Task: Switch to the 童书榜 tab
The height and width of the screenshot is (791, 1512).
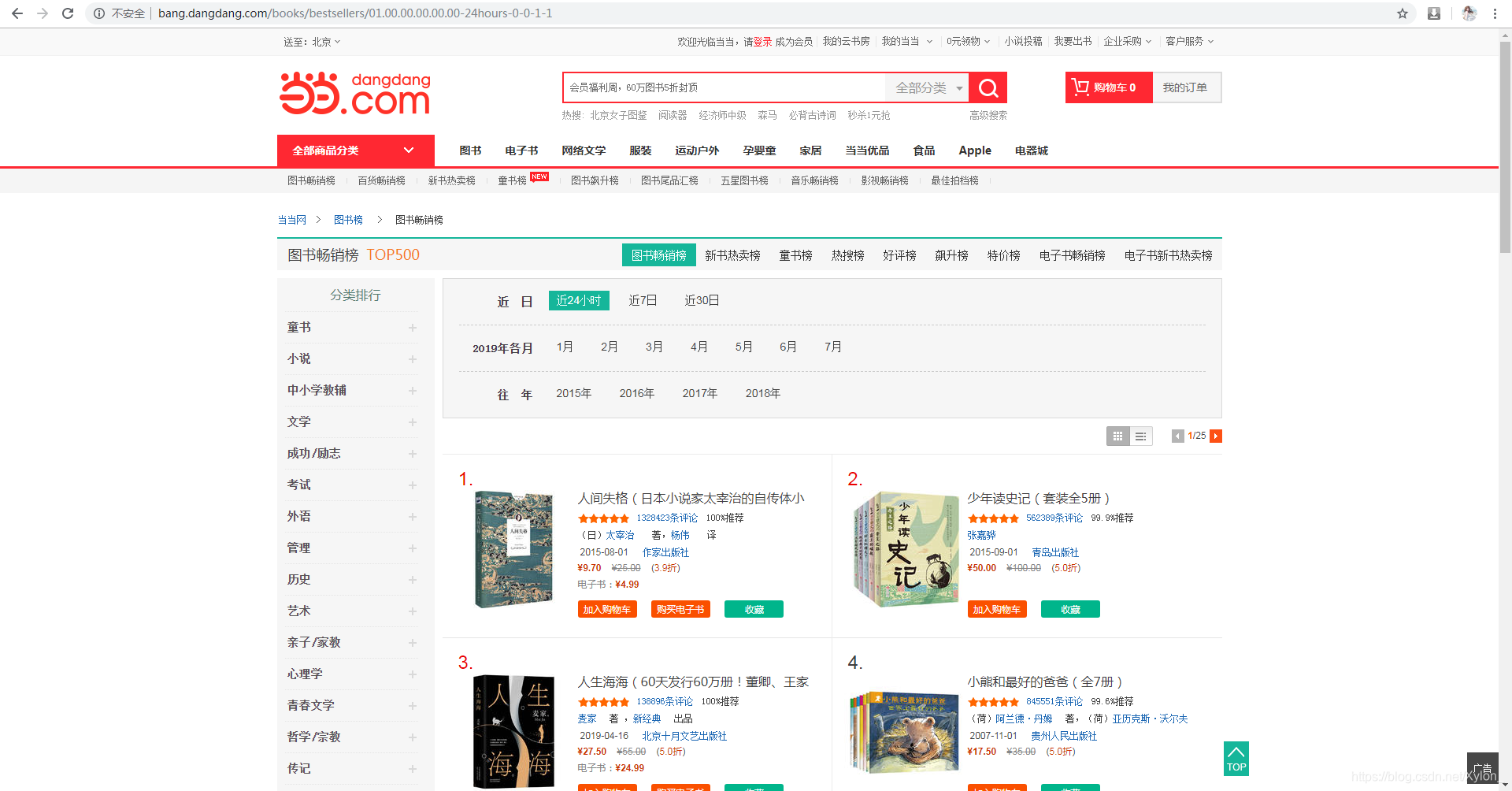Action: pyautogui.click(x=795, y=254)
